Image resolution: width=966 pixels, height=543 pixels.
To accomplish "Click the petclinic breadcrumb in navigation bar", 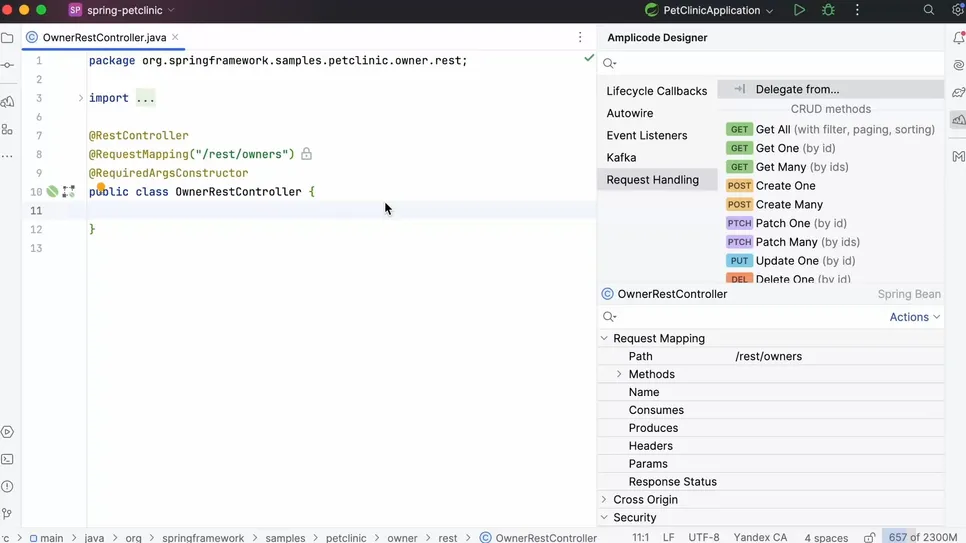I will coord(346,537).
